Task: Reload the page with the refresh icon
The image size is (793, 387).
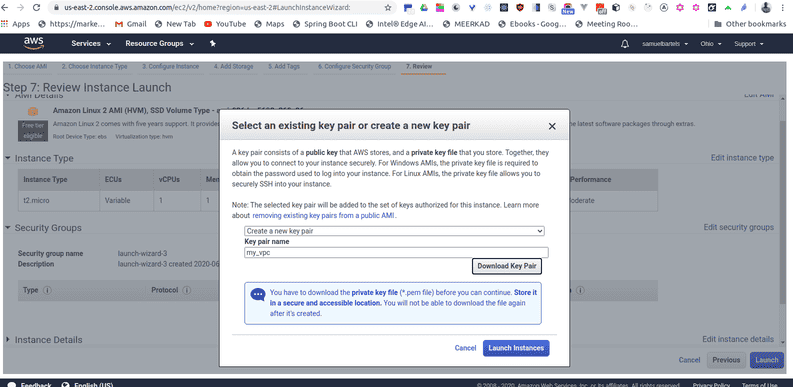Action: [x=36, y=8]
